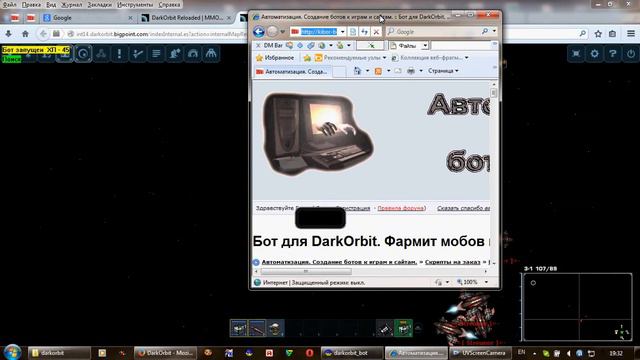
Task: Click the Firefox bookmark star icon
Action: point(598,34)
